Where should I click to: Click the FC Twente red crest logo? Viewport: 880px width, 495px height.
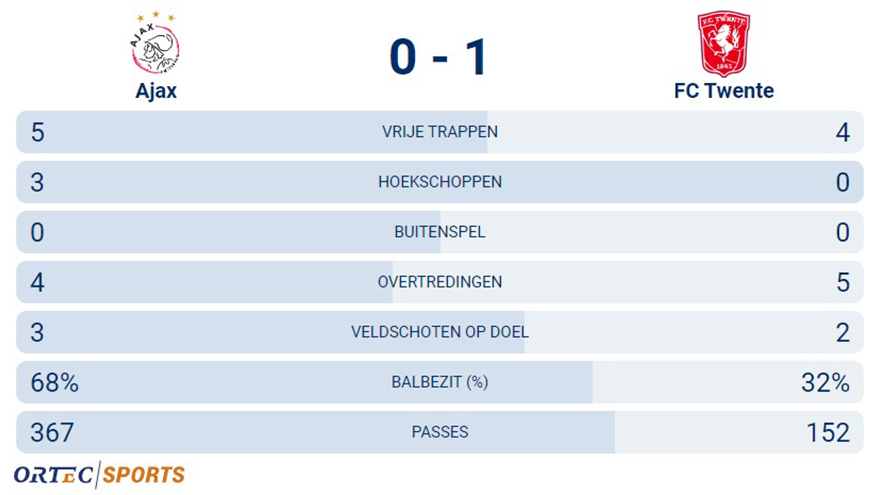tap(723, 44)
